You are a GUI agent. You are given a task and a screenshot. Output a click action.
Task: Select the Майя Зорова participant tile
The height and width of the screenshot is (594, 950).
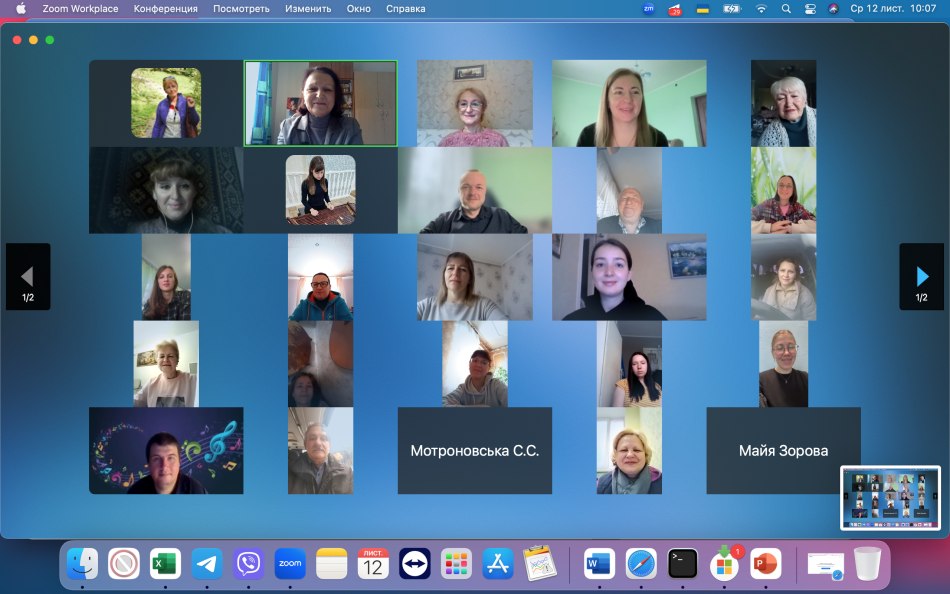(x=783, y=450)
